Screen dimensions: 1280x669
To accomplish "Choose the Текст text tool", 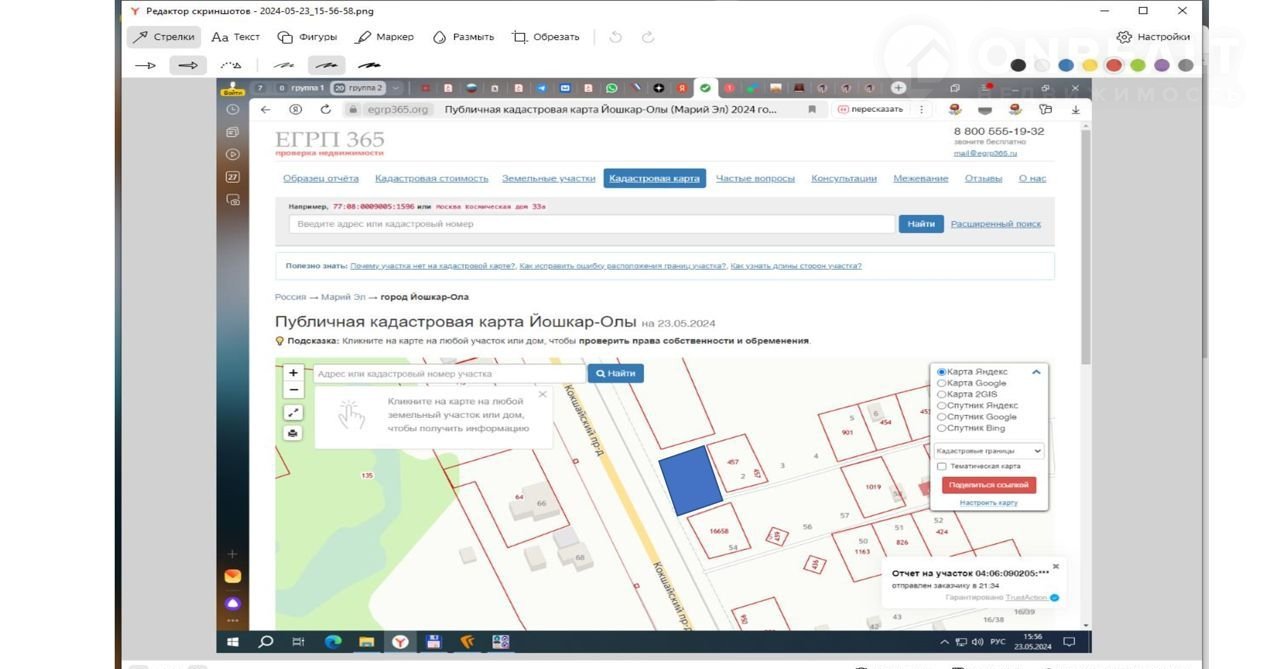I will pos(236,37).
